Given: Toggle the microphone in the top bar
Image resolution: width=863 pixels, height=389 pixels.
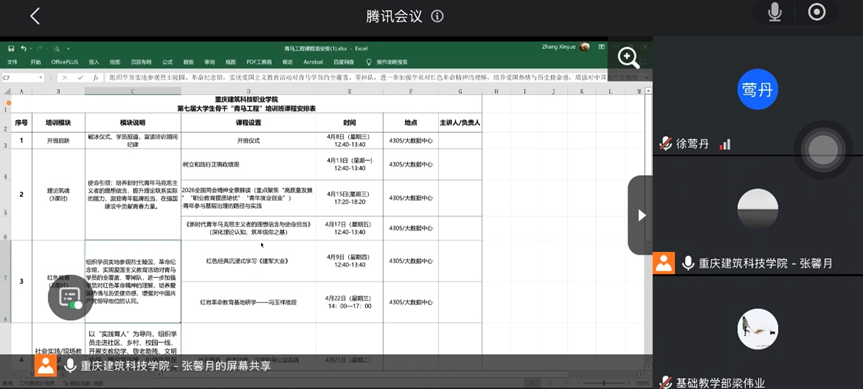Looking at the screenshot, I should coord(775,12).
